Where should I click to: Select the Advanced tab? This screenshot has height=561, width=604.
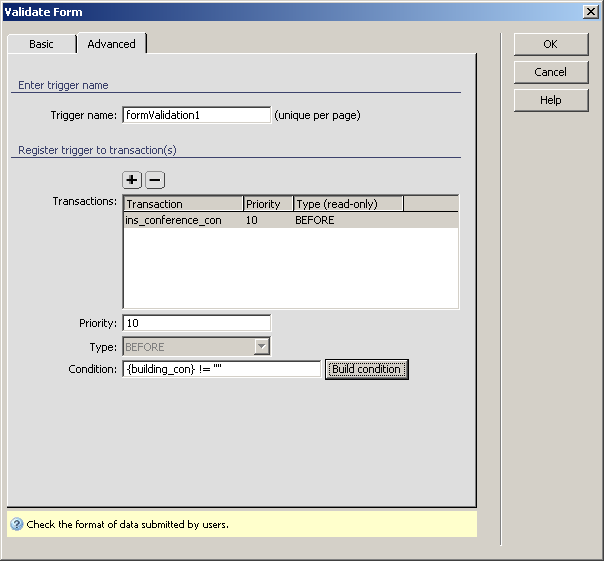pyautogui.click(x=111, y=44)
